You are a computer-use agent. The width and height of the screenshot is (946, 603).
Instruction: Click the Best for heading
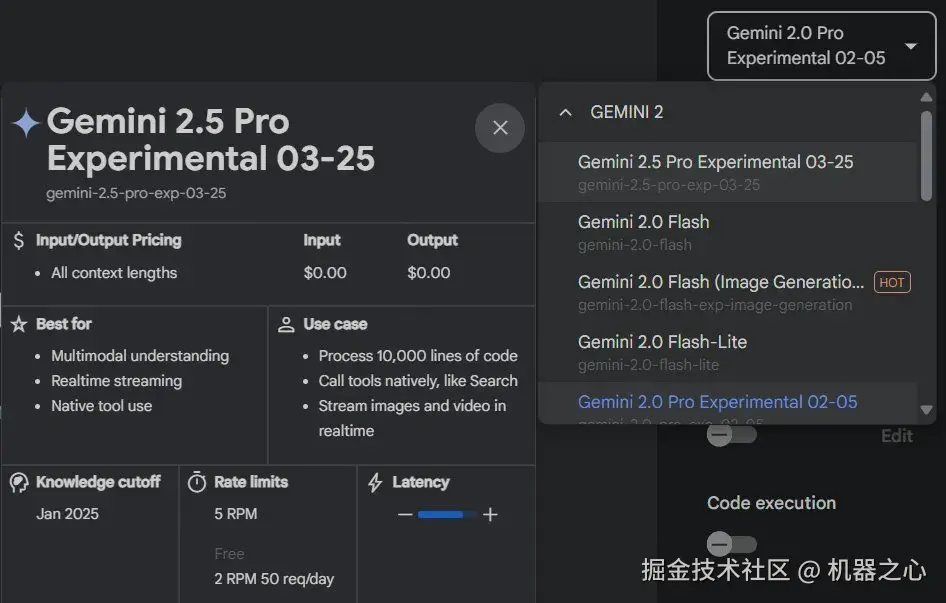pos(64,324)
